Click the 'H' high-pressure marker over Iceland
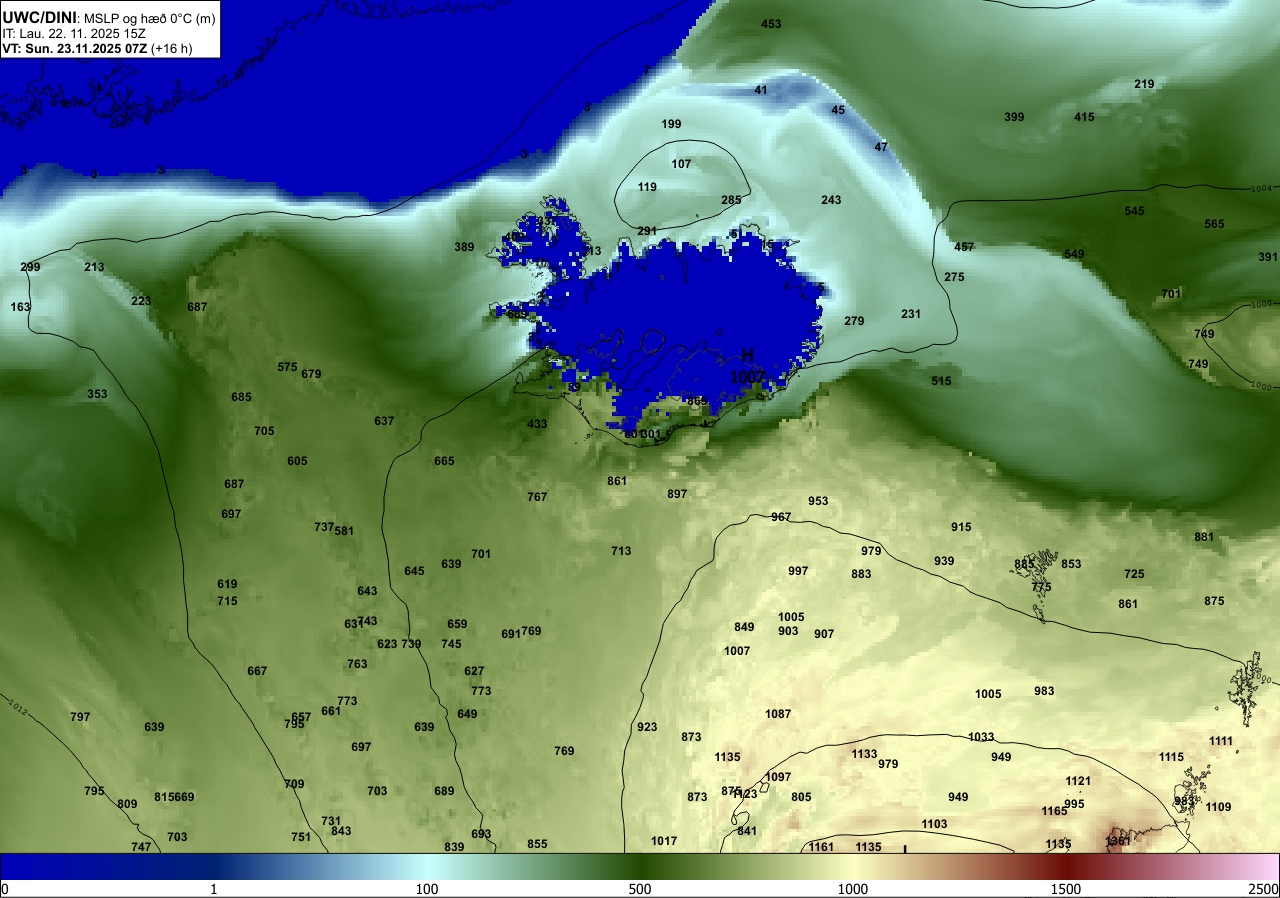The image size is (1280, 898). coord(748,356)
